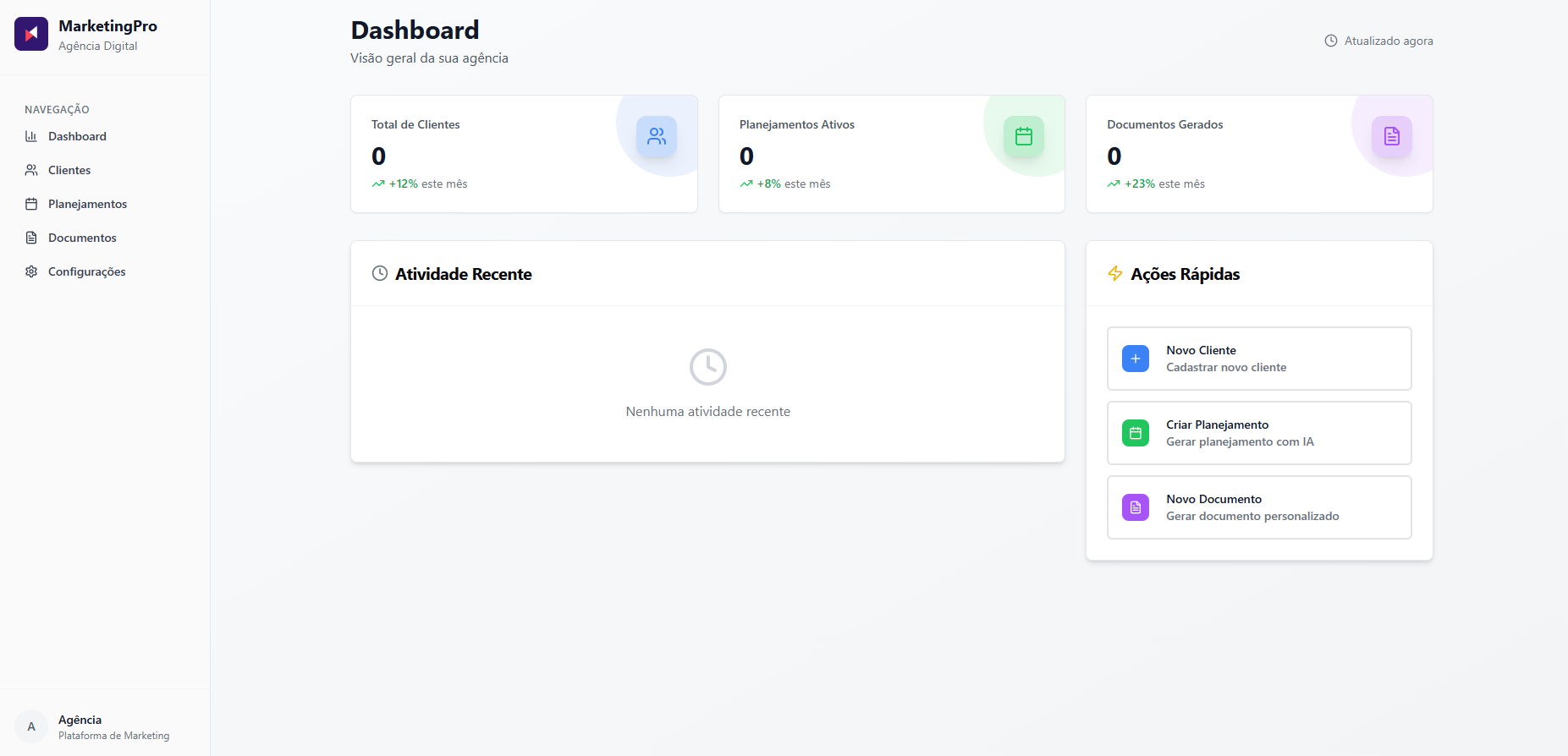Click Criar Planejamento quick action button

1259,433
